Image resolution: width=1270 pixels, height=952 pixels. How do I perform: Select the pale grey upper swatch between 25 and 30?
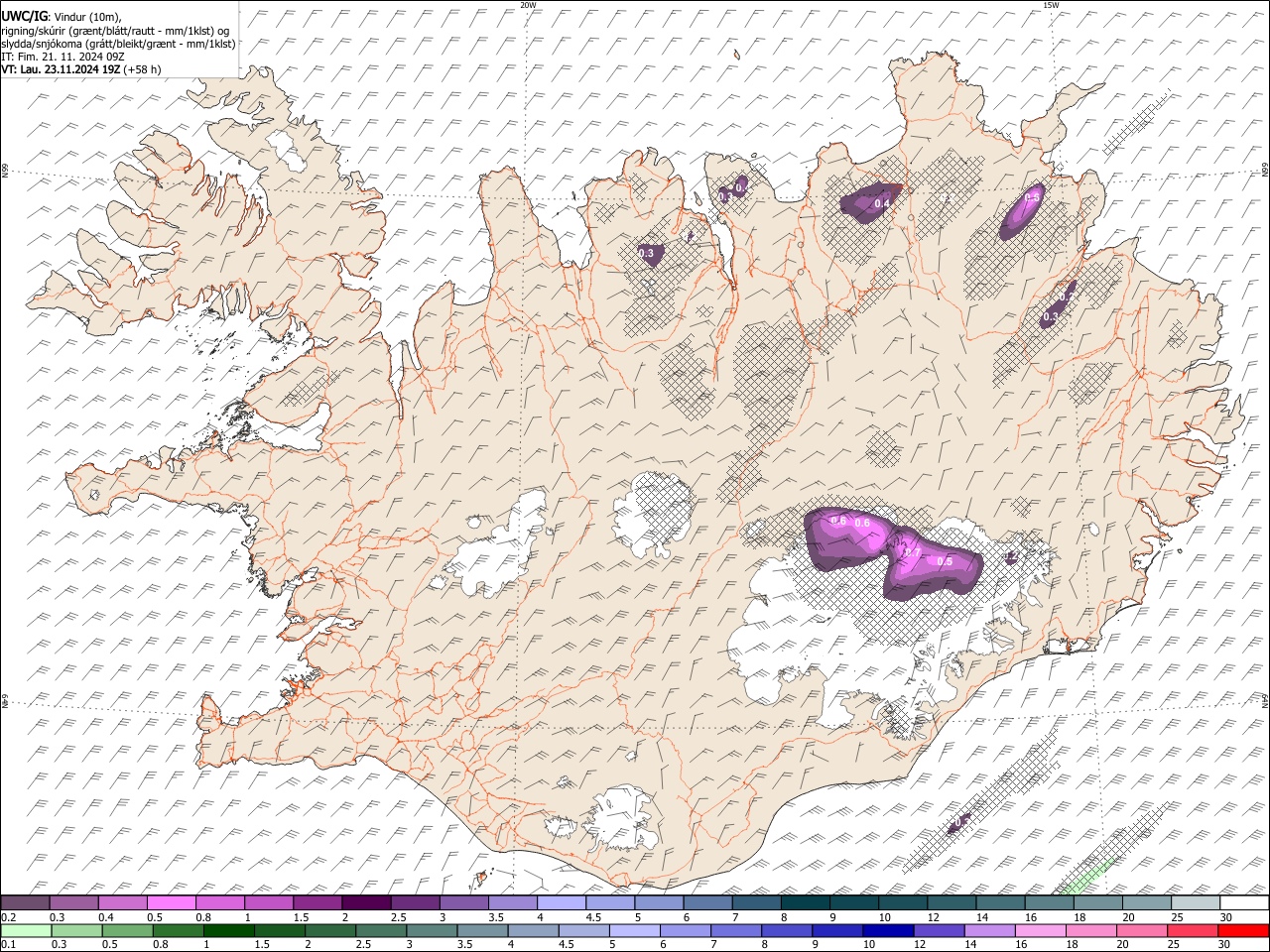tap(1195, 902)
